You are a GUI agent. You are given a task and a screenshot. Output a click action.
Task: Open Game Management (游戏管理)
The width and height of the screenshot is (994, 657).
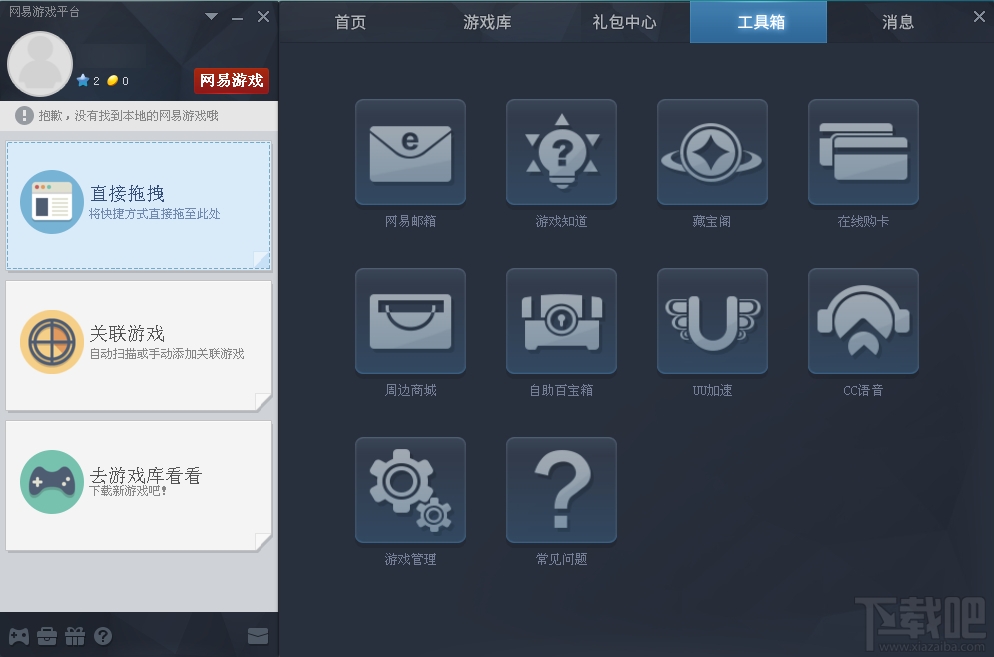pyautogui.click(x=410, y=489)
